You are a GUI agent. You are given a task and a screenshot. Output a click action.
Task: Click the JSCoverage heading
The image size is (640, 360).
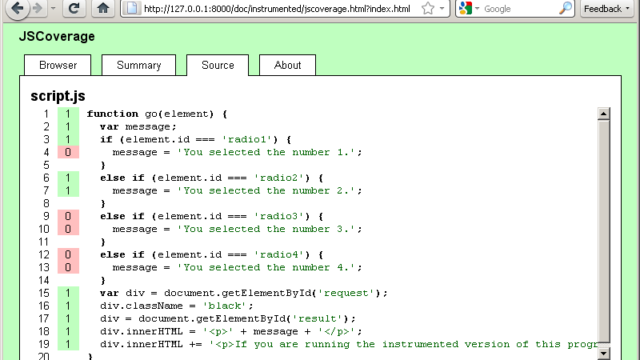pyautogui.click(x=57, y=36)
